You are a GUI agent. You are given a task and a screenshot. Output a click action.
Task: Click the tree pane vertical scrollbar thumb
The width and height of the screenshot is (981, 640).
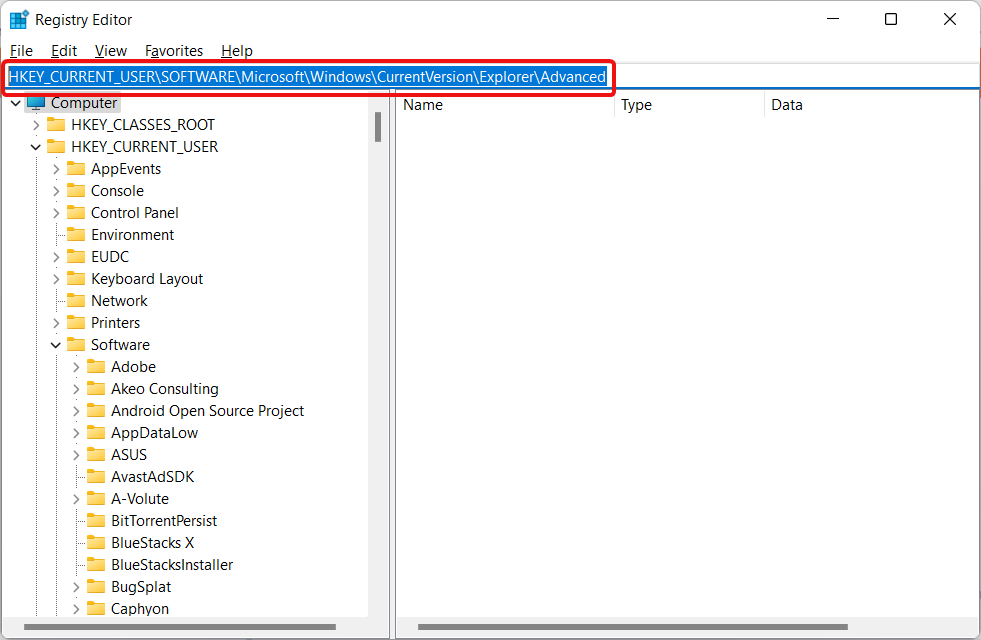tap(378, 127)
